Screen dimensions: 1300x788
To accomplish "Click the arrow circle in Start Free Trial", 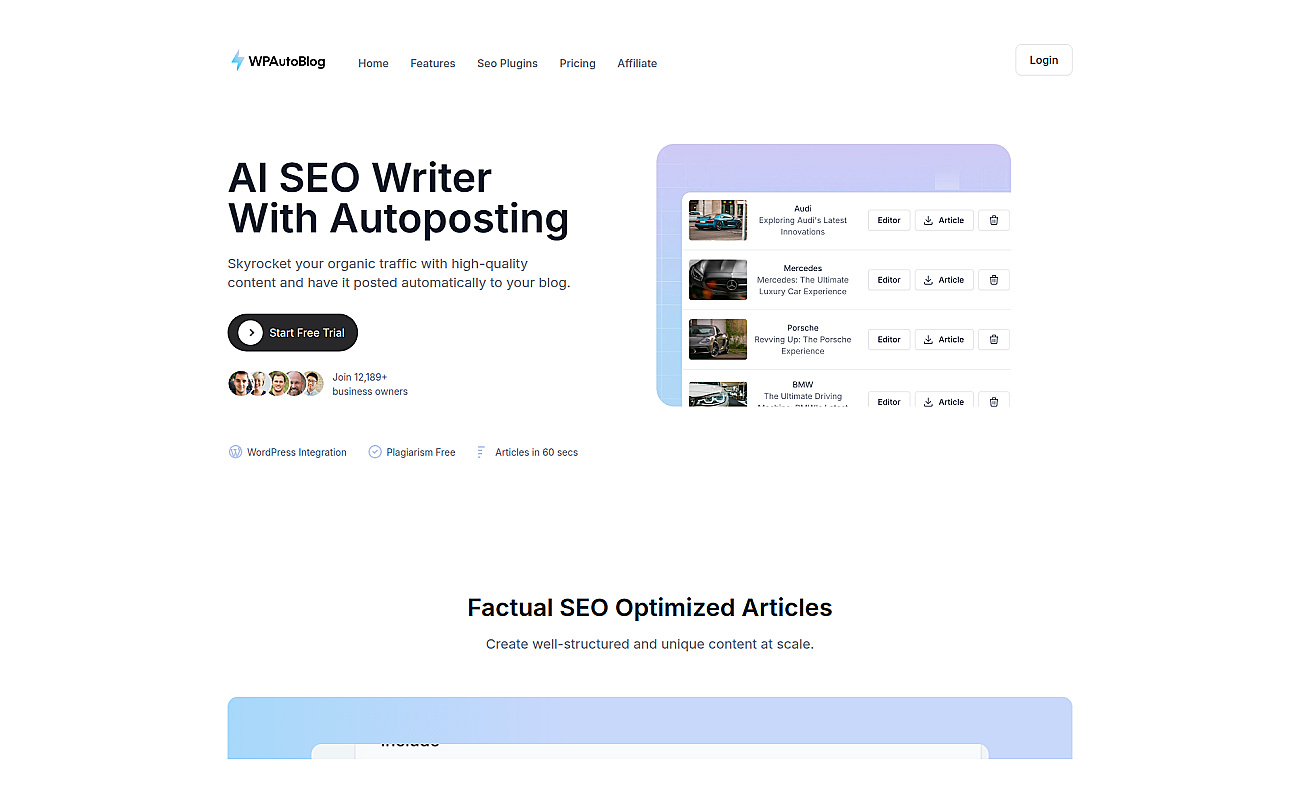I will pyautogui.click(x=250, y=333).
